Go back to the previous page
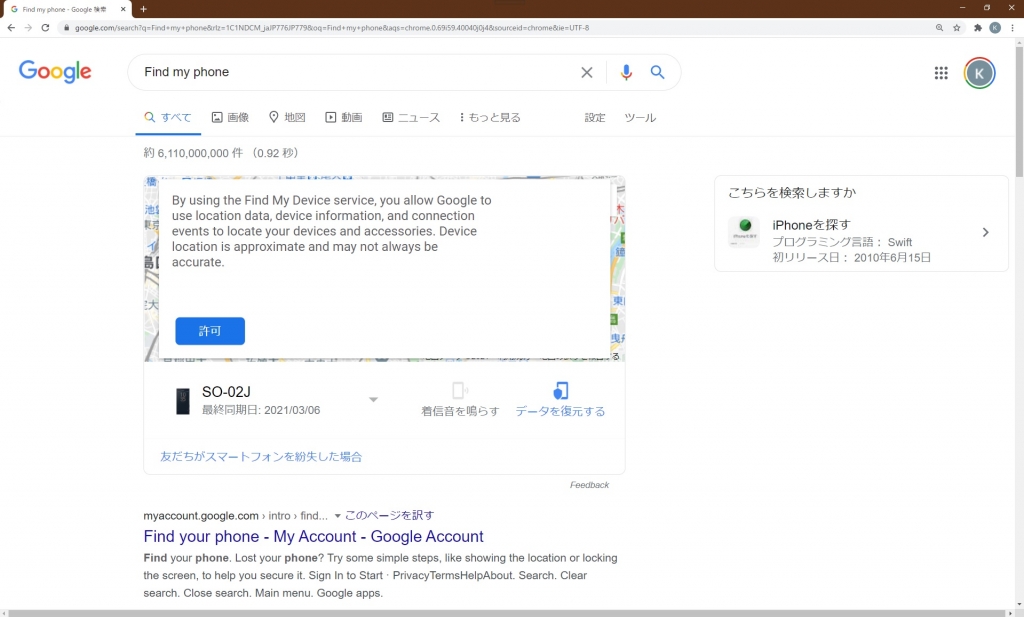Viewport: 1024px width, 617px height. [11, 27]
